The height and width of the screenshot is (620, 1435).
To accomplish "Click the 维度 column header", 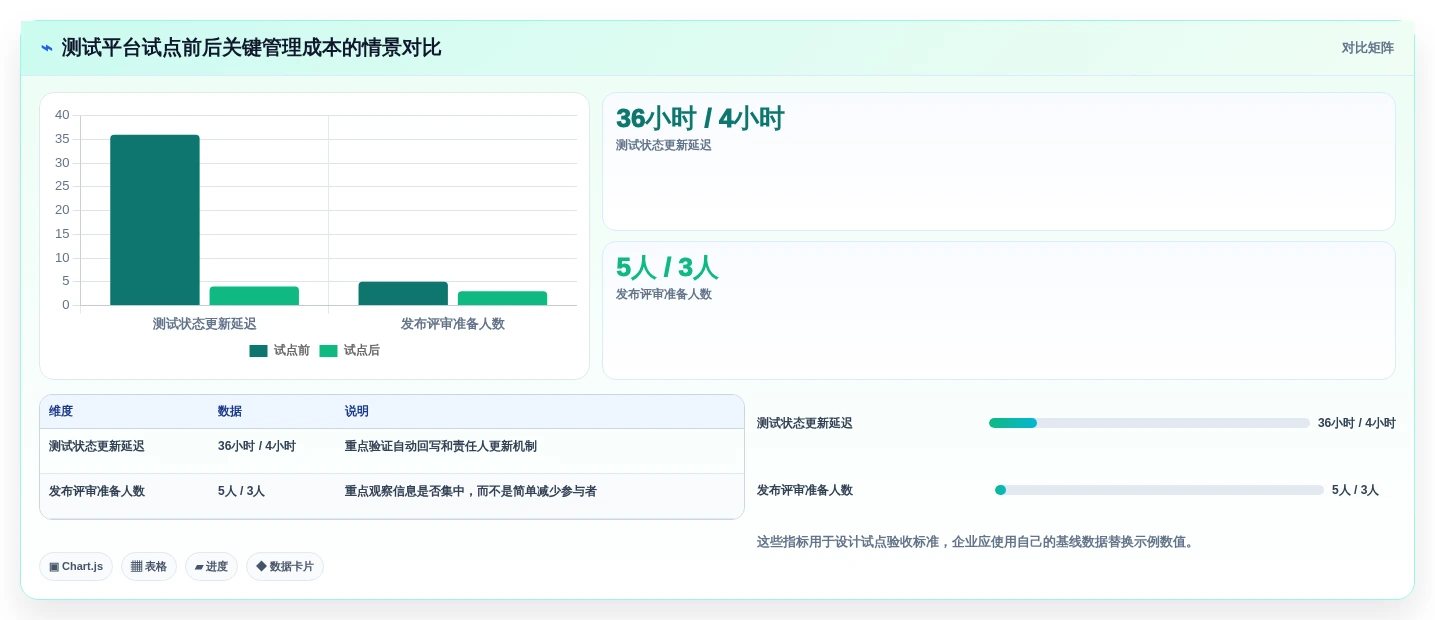I will [x=61, y=412].
